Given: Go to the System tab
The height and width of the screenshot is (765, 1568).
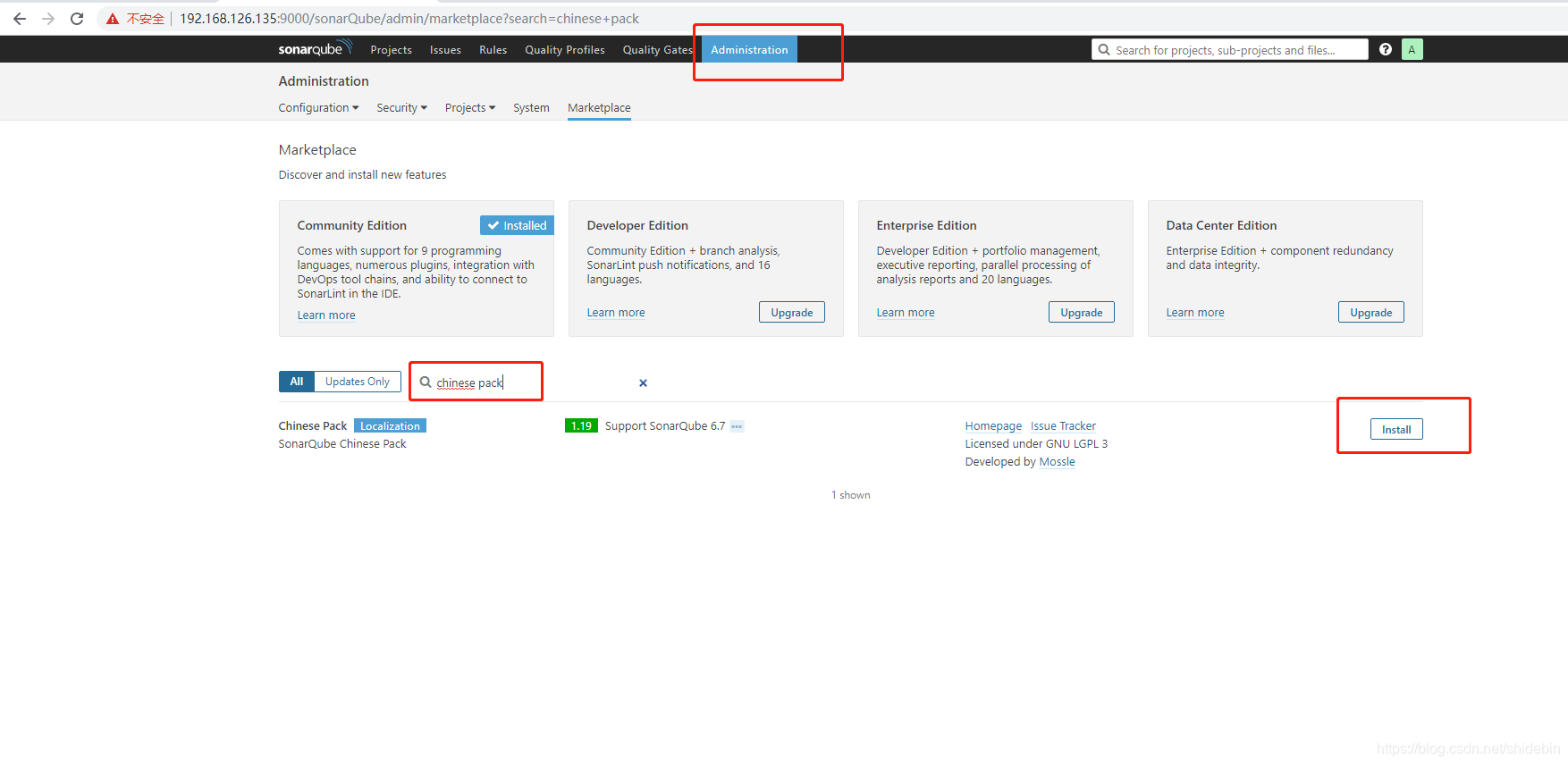Looking at the screenshot, I should 531,107.
